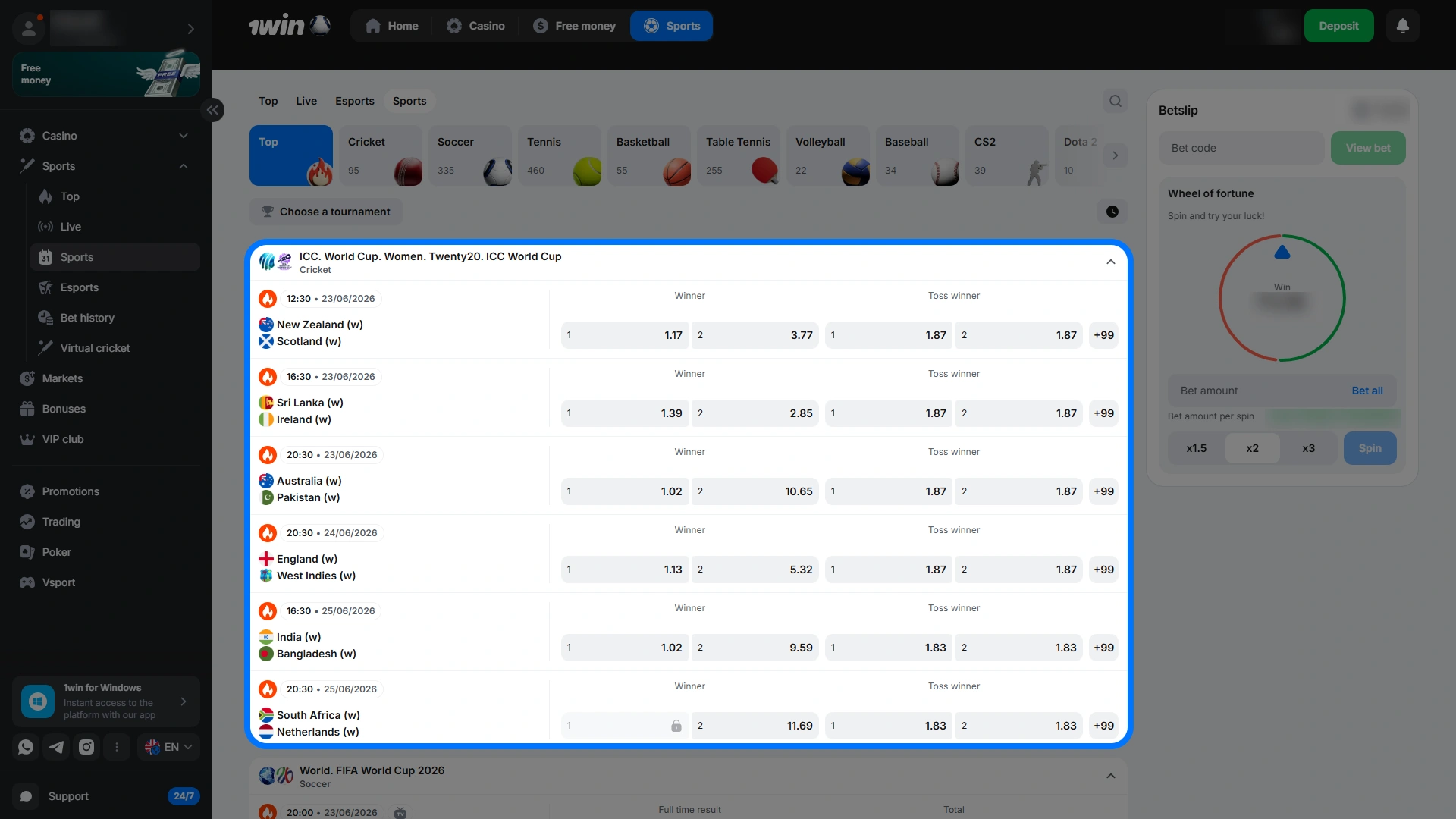Collapse ICC World Cup Women section
1456x819 pixels.
1110,262
